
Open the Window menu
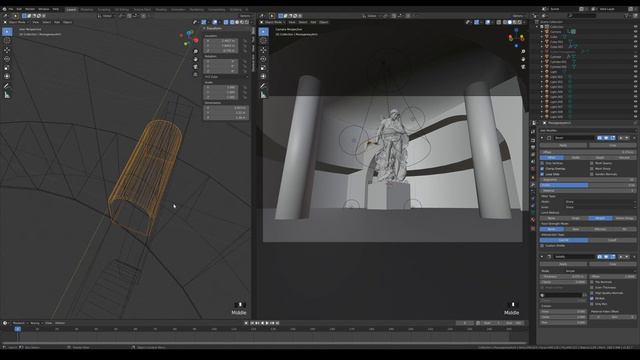(x=44, y=9)
